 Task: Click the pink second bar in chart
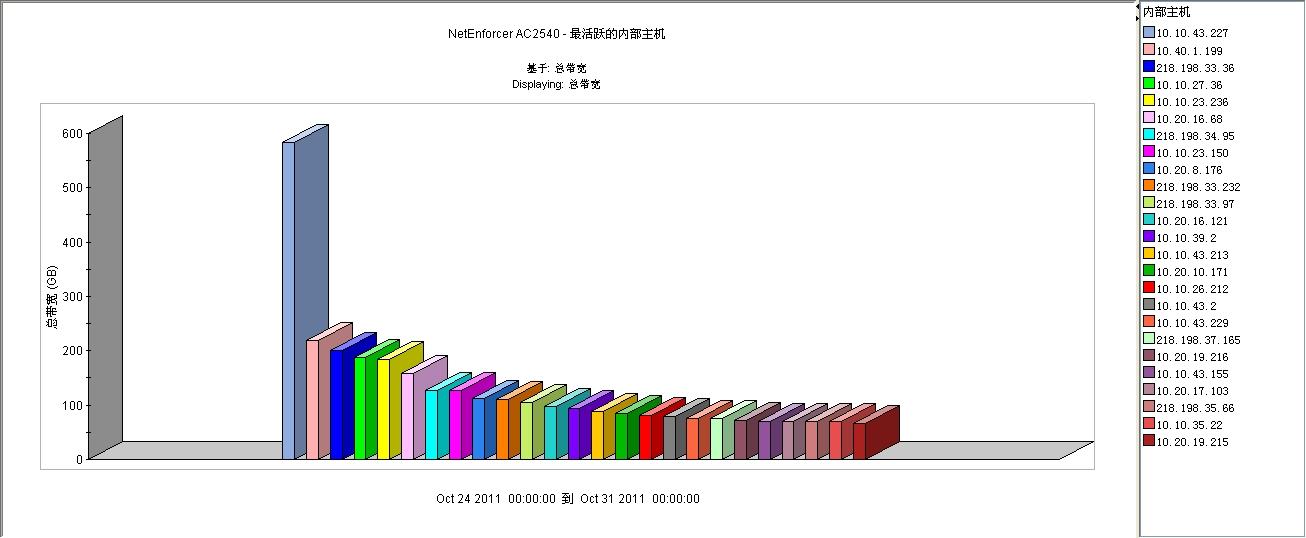pos(312,400)
